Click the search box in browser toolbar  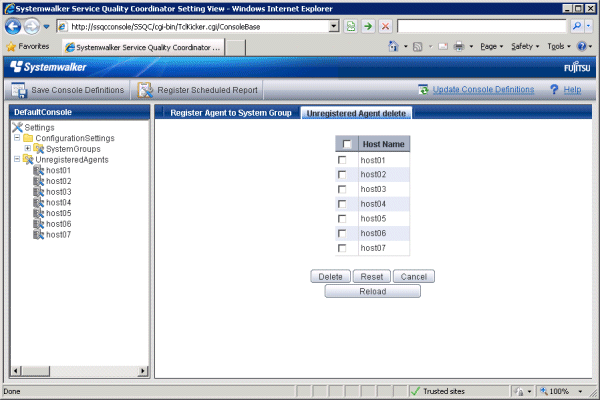481,26
